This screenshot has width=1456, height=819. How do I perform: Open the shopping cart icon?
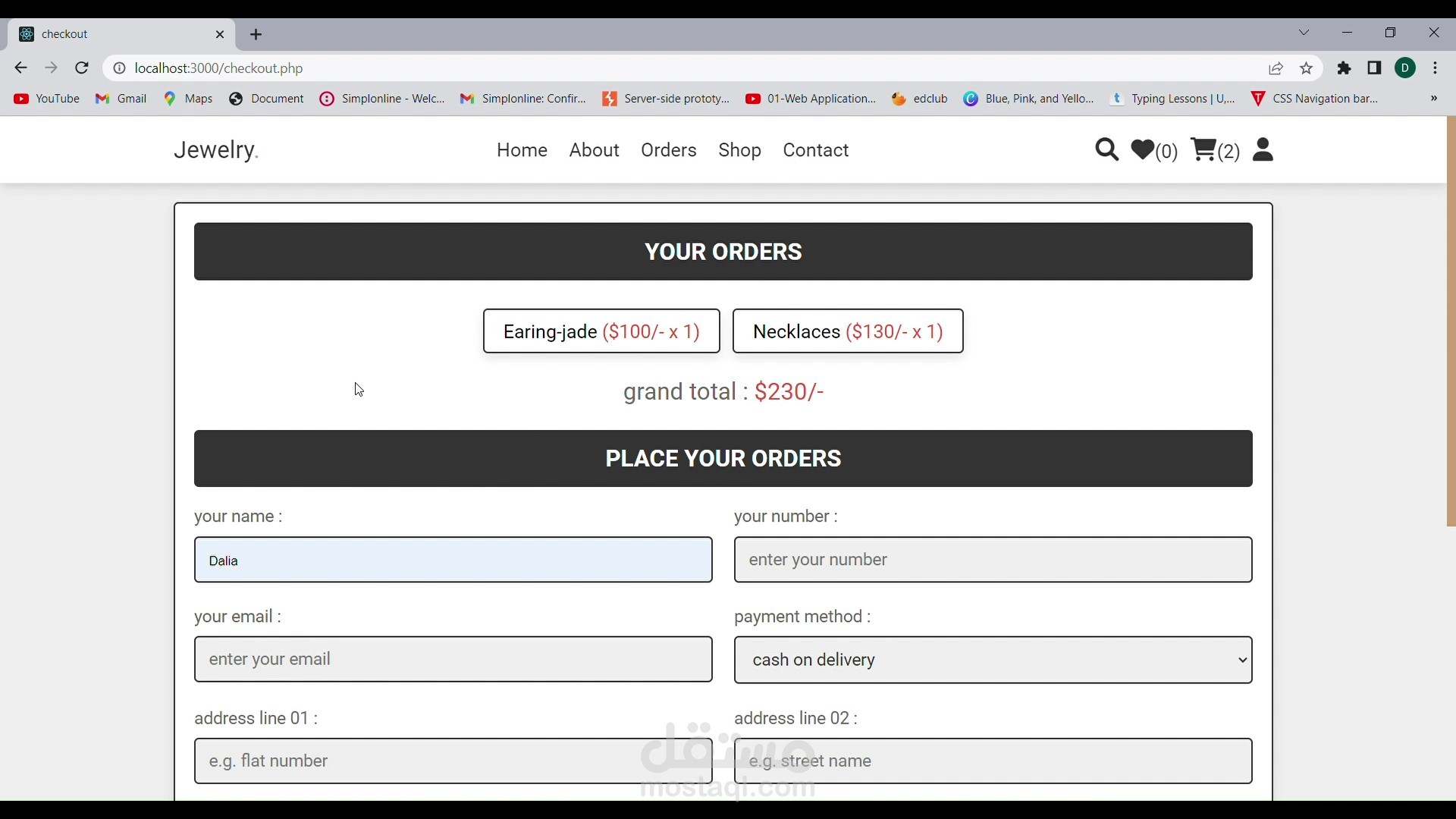[x=1204, y=149]
